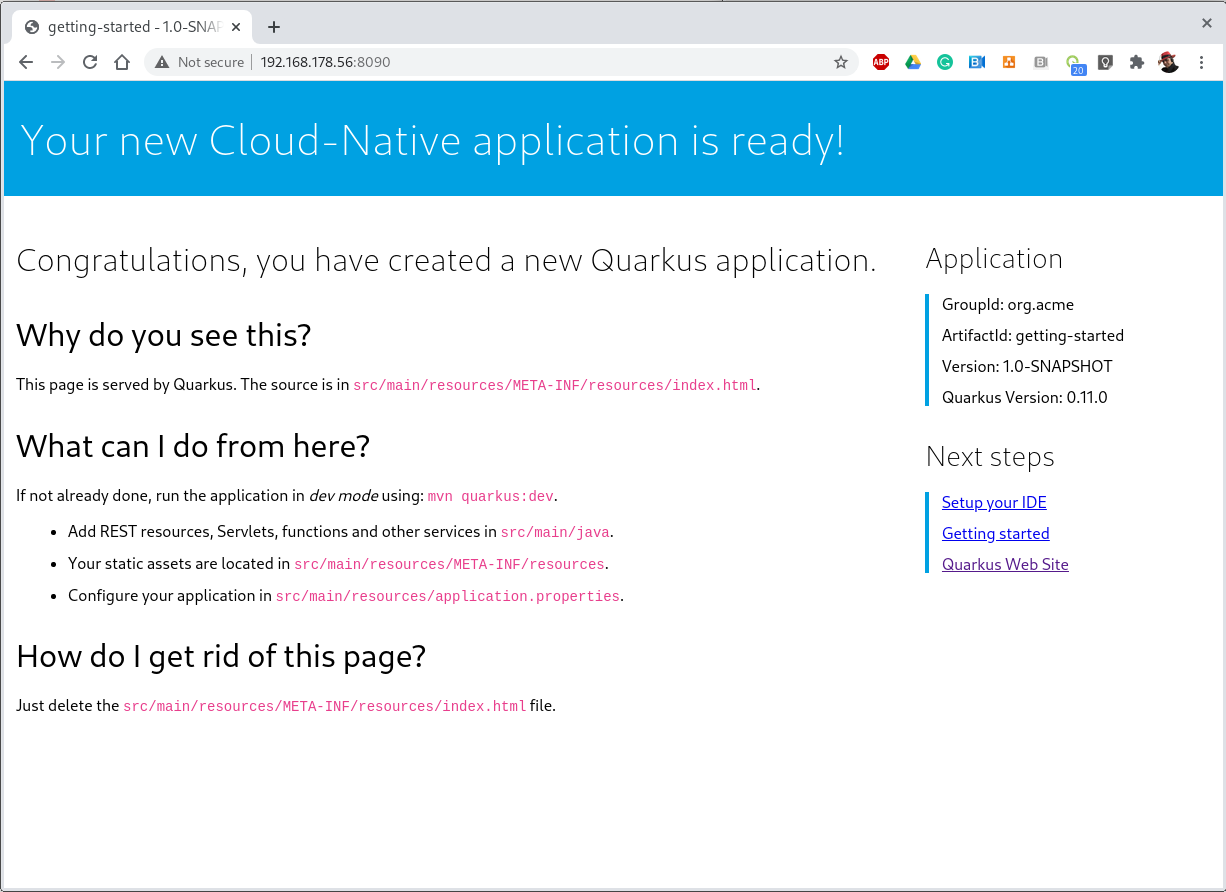Click 'Quarkus Version: 0.11.0' text
The width and height of the screenshot is (1226, 892).
(1024, 398)
